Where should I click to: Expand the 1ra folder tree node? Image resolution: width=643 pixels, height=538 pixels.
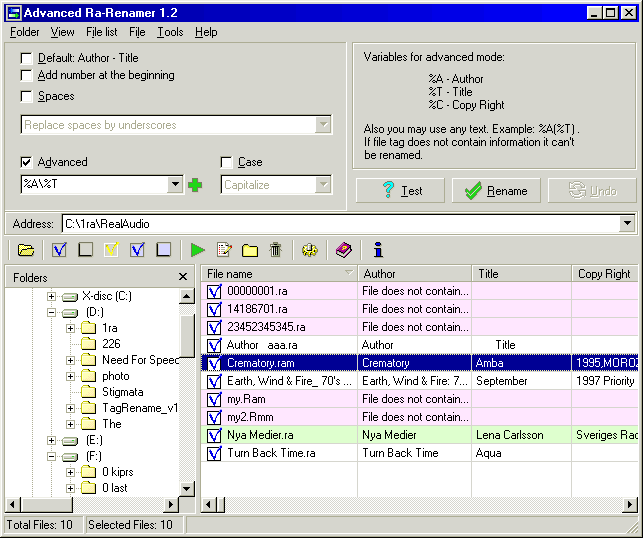click(71, 328)
